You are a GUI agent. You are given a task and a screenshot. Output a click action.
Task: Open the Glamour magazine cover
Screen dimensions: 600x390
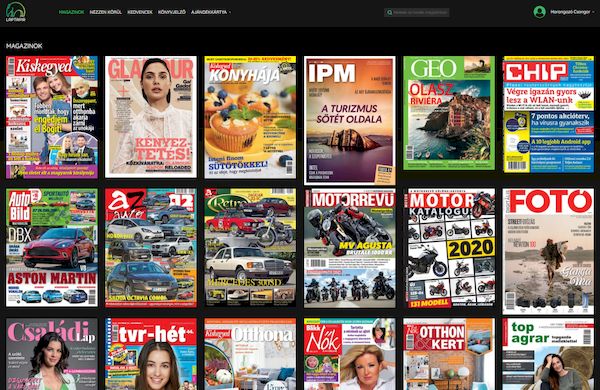click(x=151, y=117)
